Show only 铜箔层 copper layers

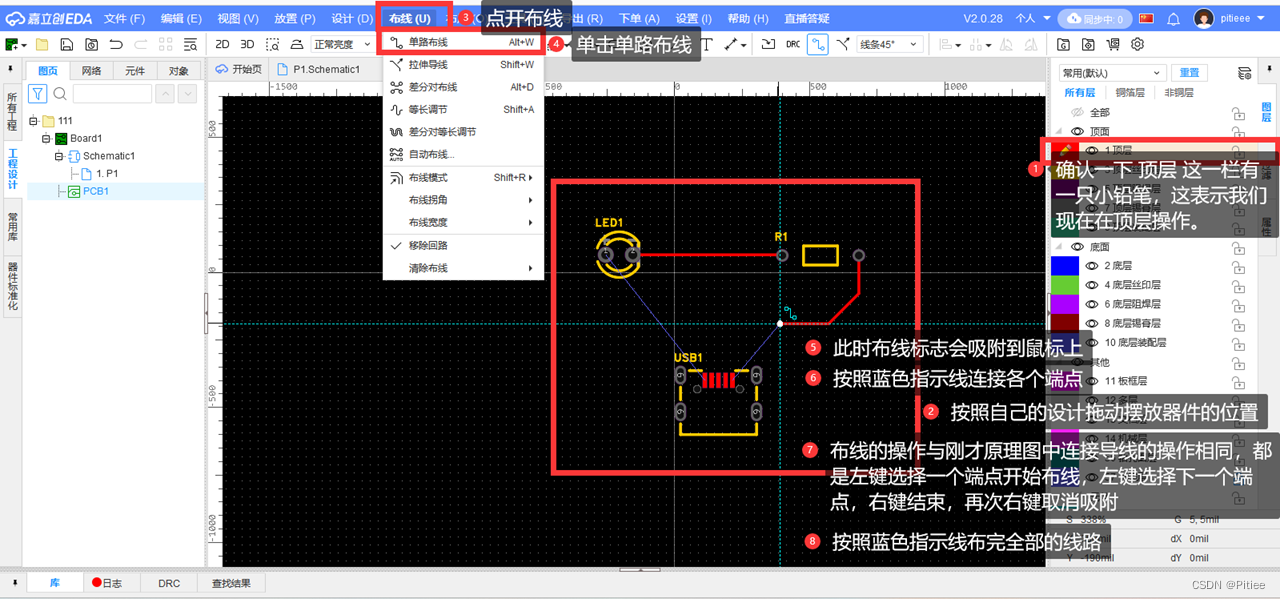pos(1131,92)
